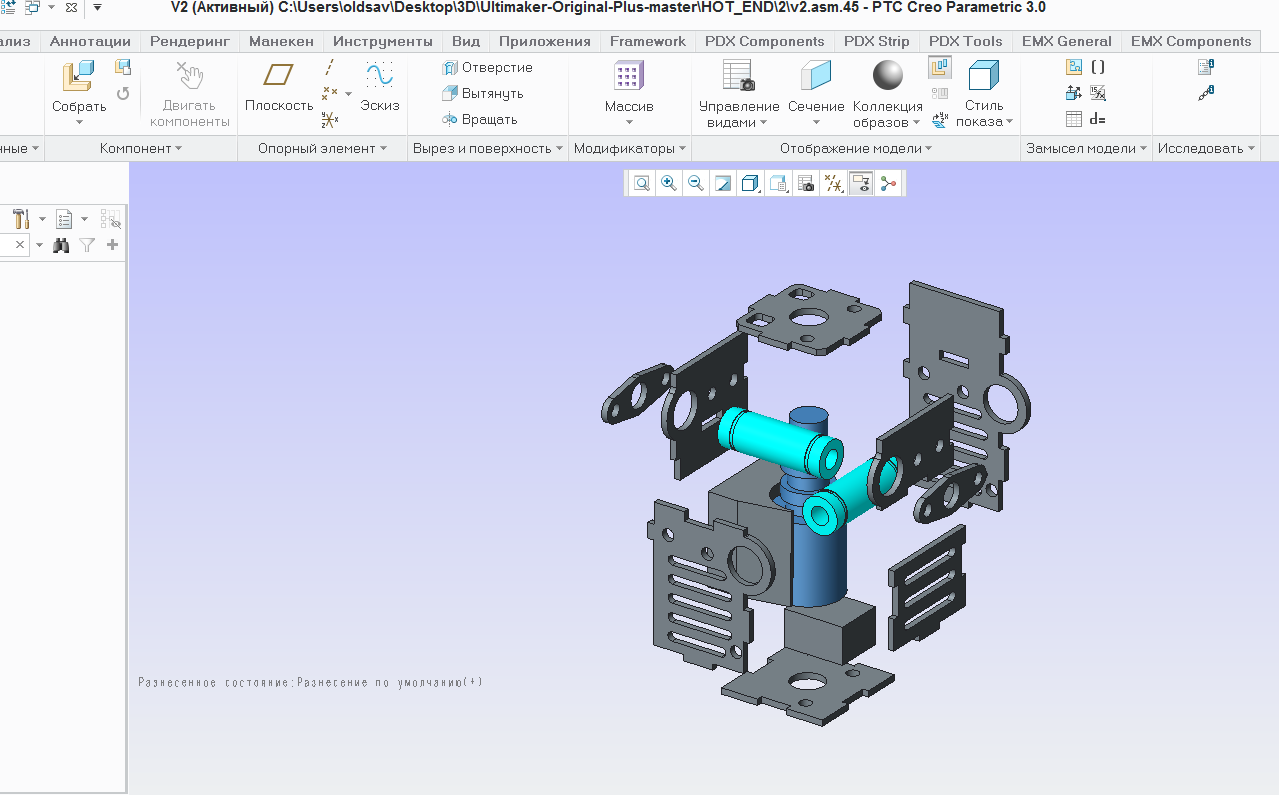
Task: Open the Стиль показа display style dropdown
Action: point(1009,122)
